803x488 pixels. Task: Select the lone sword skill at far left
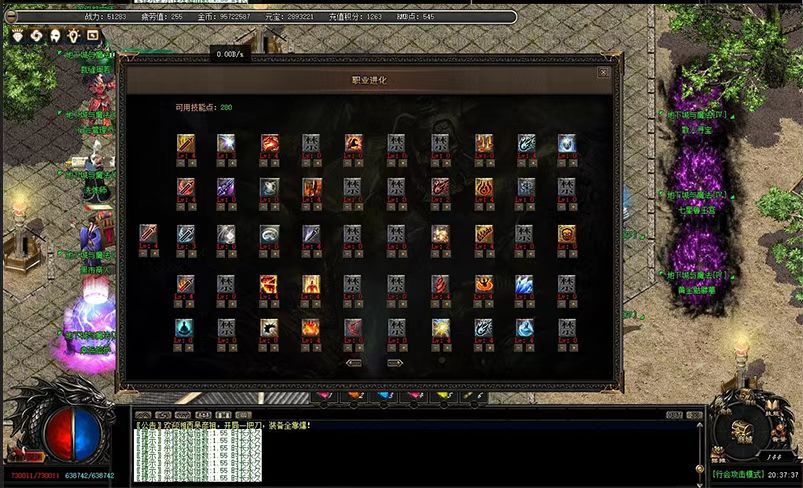pos(148,234)
